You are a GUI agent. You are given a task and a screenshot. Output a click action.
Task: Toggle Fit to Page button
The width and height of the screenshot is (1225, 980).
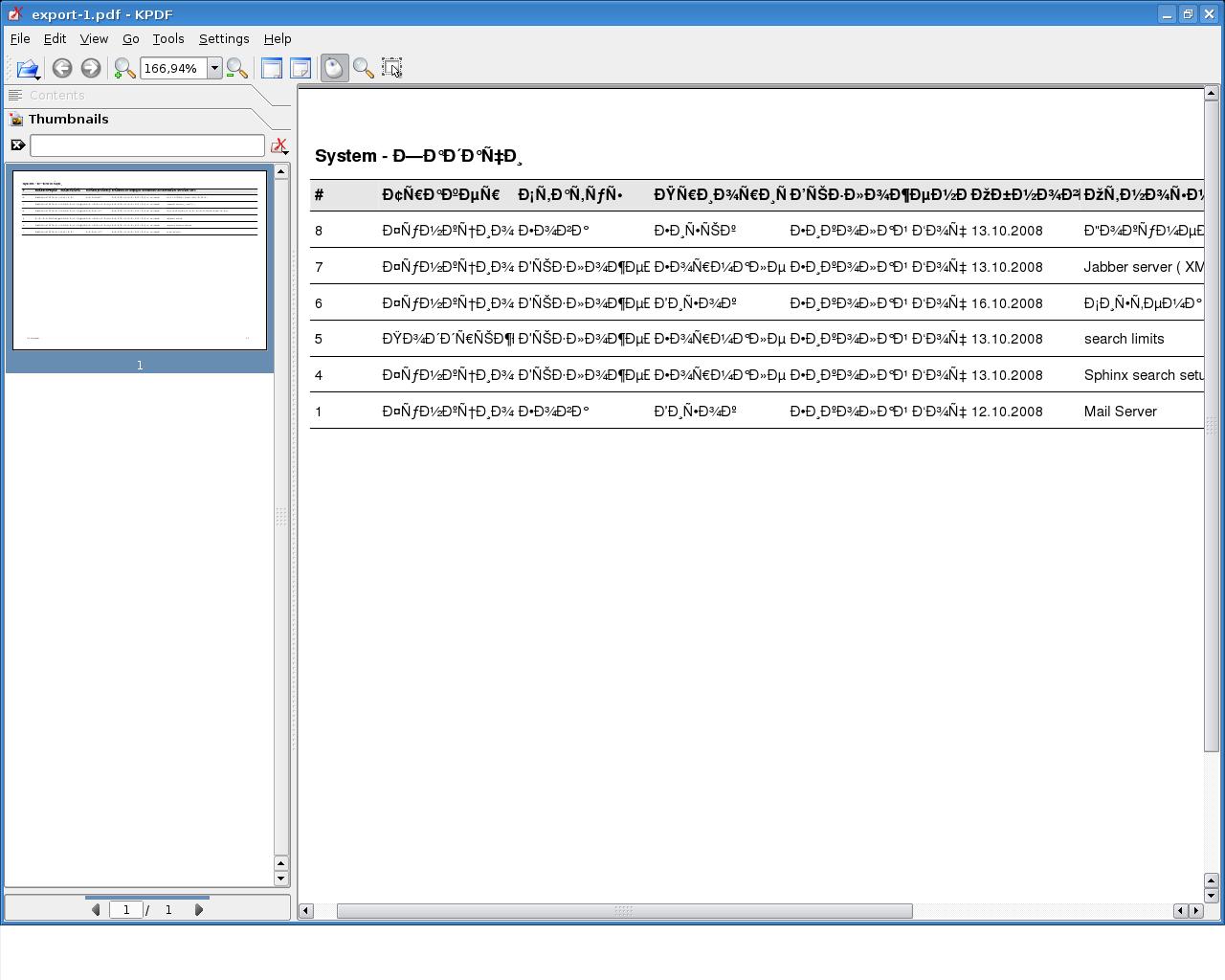300,68
